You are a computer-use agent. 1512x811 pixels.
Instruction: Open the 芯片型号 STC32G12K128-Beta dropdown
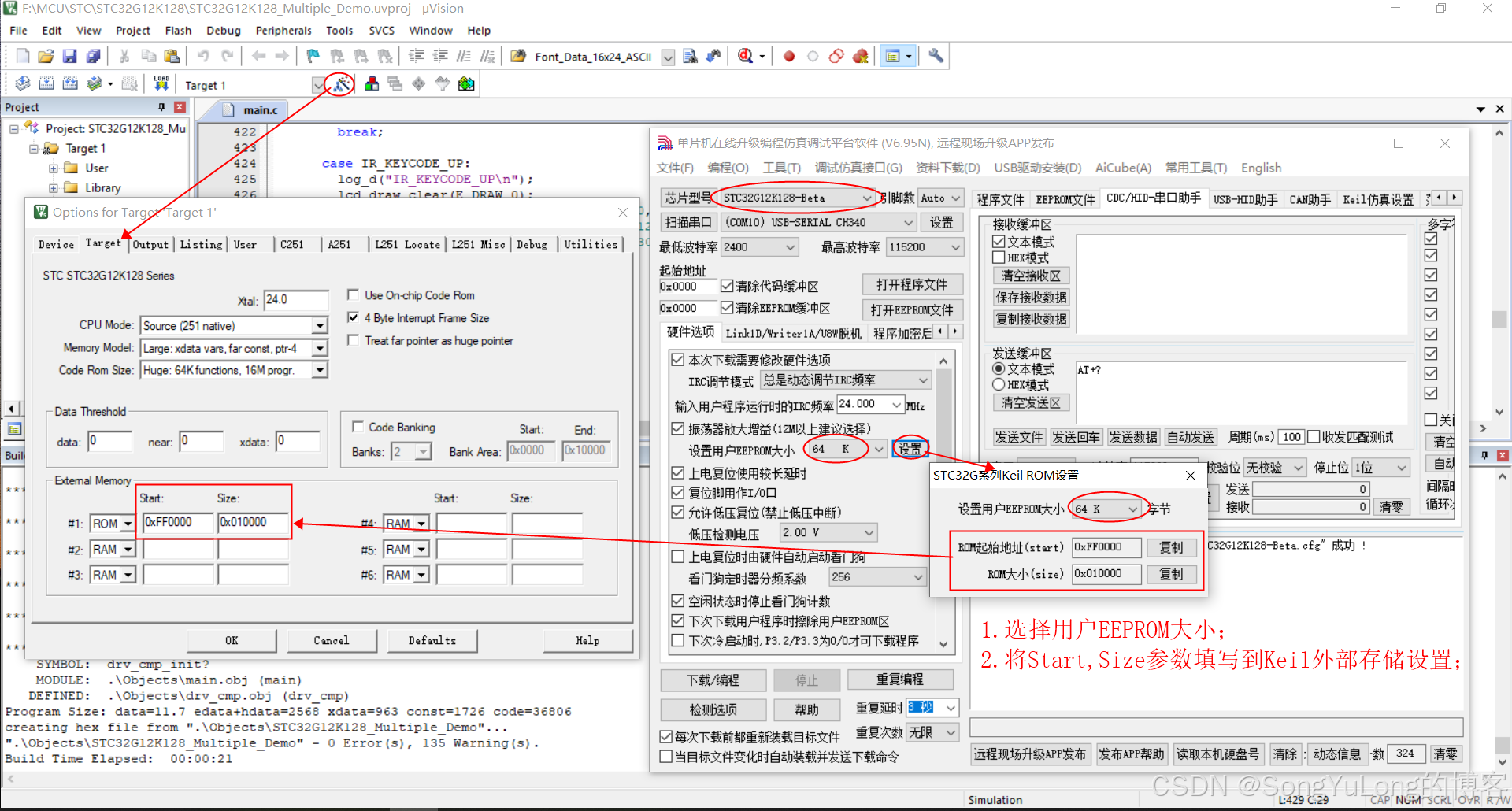tap(867, 198)
